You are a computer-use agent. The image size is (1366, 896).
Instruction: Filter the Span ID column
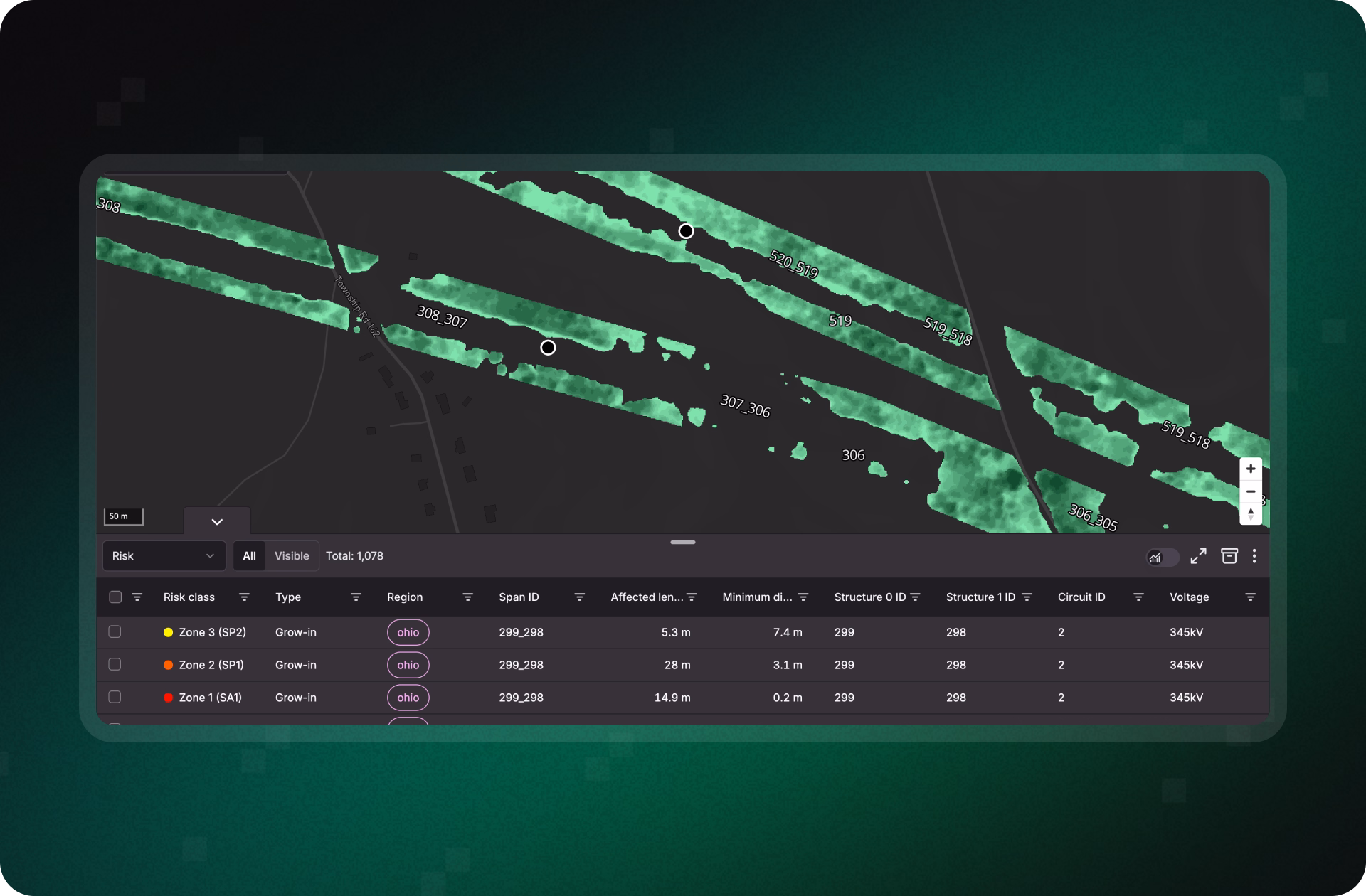[x=579, y=597]
